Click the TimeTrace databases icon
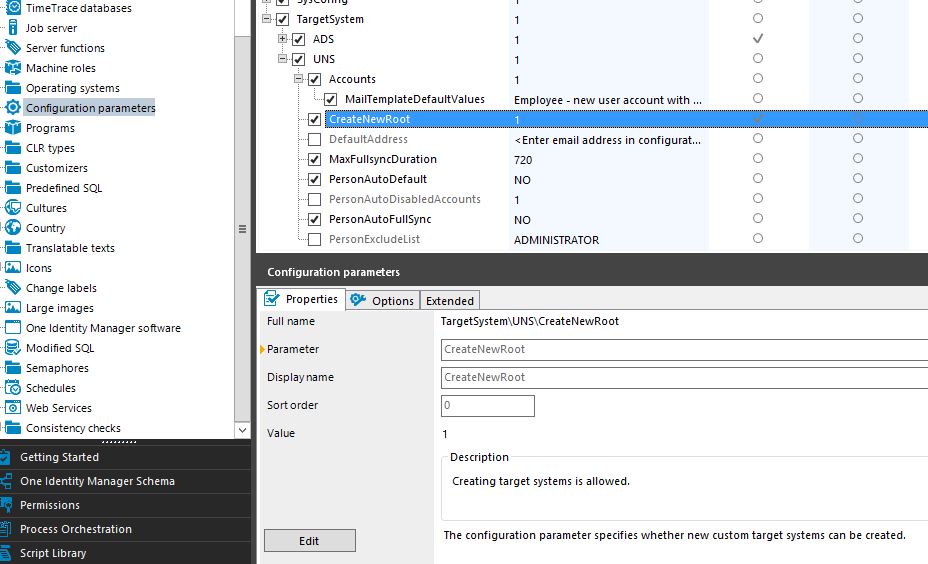 [12, 8]
